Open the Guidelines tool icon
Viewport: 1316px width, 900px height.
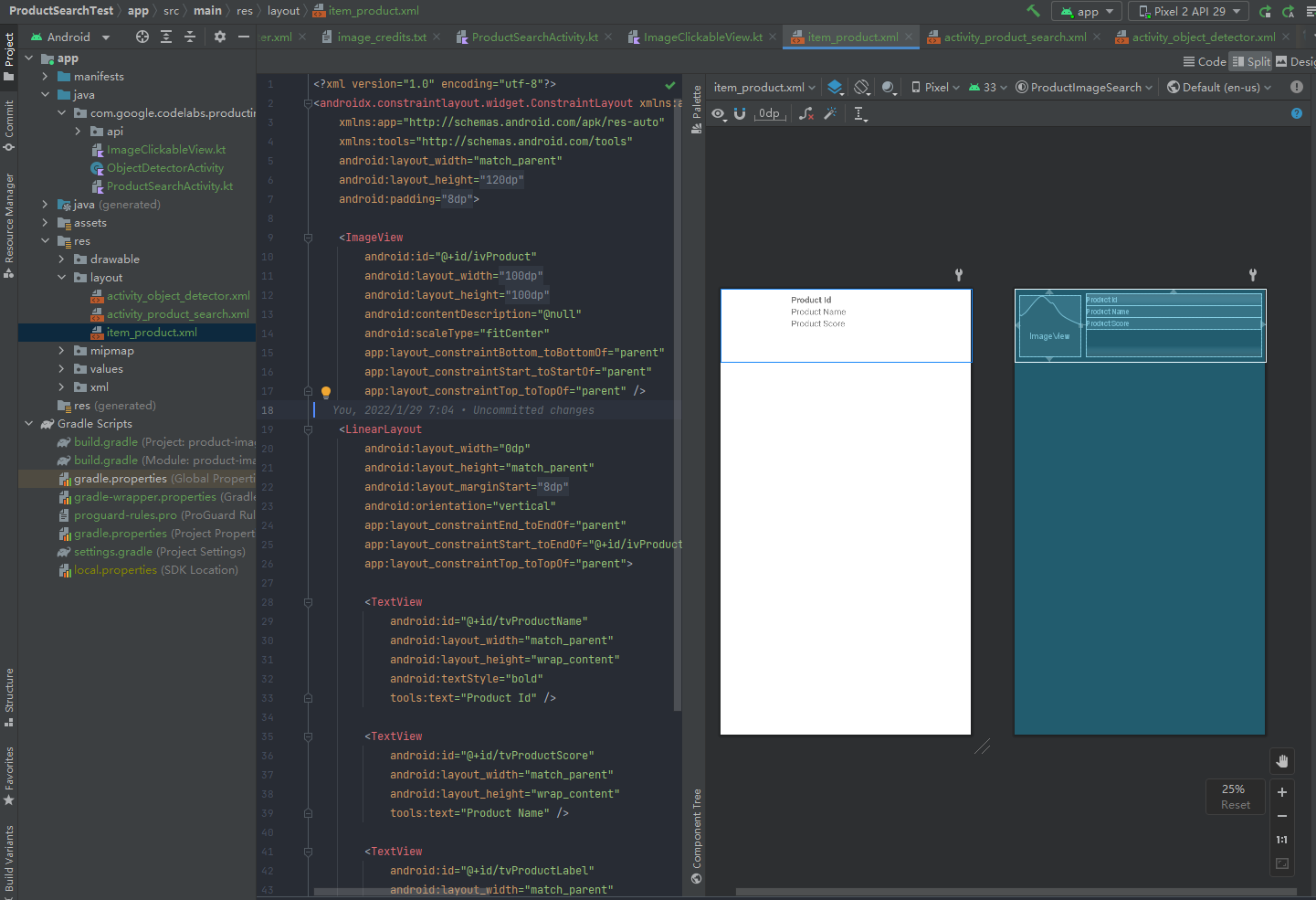(860, 113)
